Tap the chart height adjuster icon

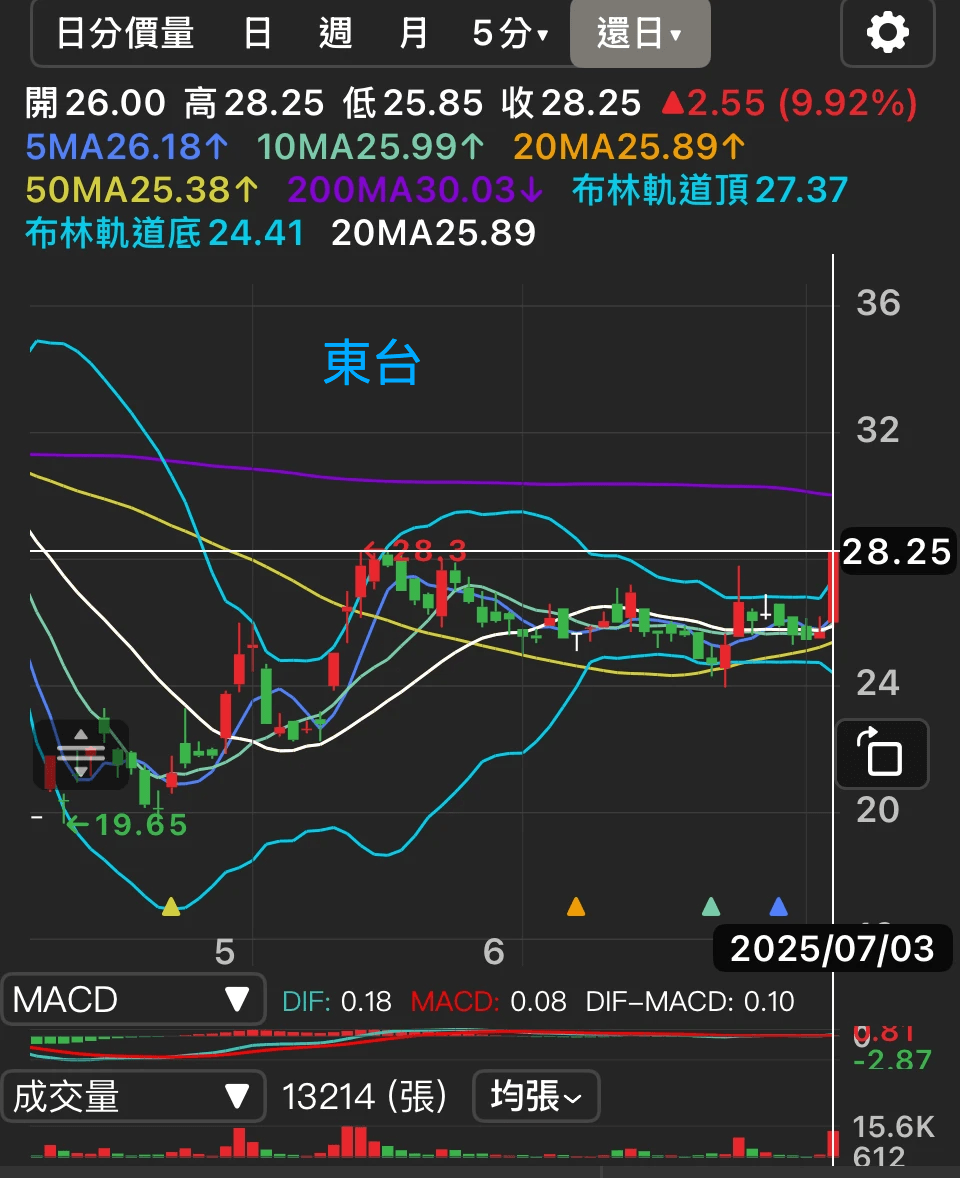point(81,754)
